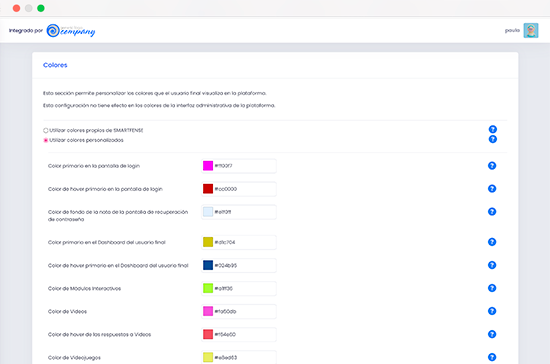The width and height of the screenshot is (550, 364).
Task: Click light blue swatch for recovery note
Action: tap(208, 212)
